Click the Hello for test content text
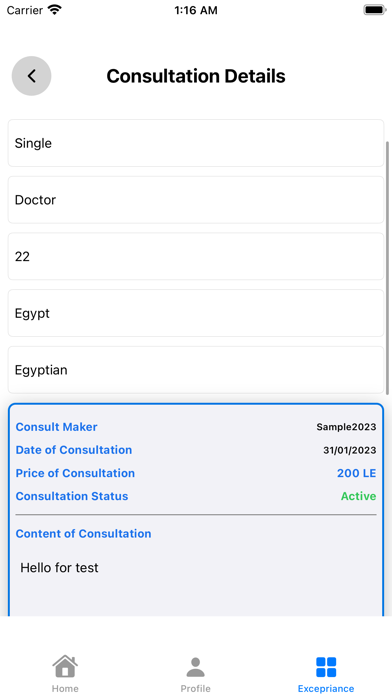Image resolution: width=392 pixels, height=696 pixels. pyautogui.click(x=59, y=567)
